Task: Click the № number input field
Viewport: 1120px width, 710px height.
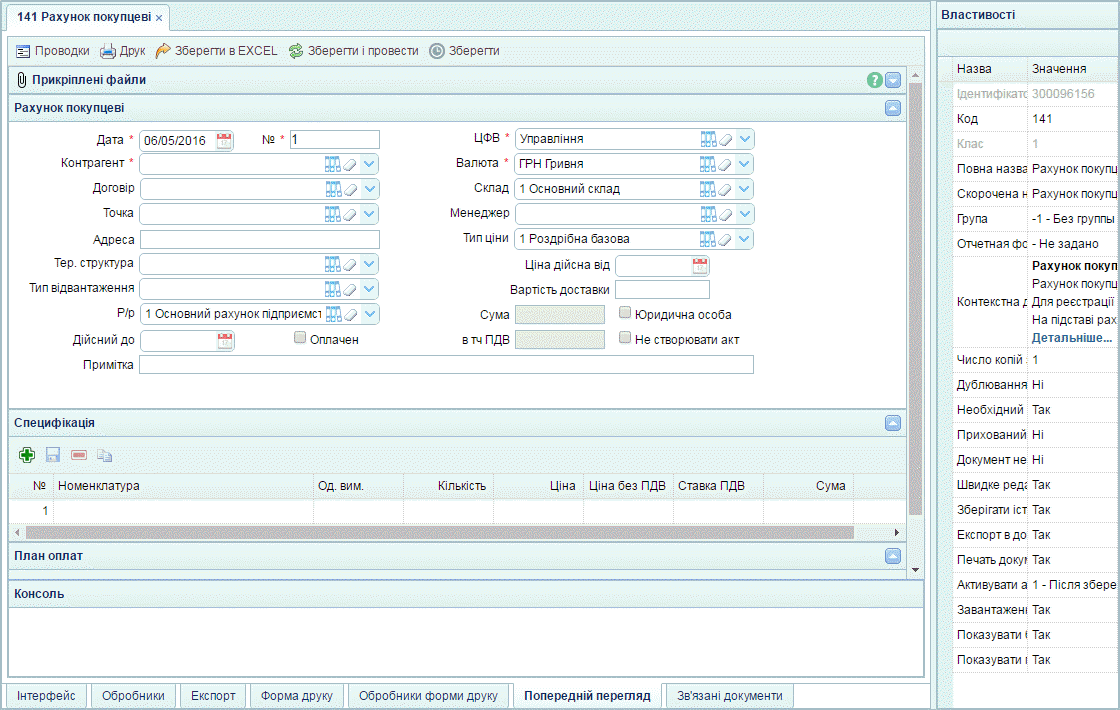Action: click(334, 139)
